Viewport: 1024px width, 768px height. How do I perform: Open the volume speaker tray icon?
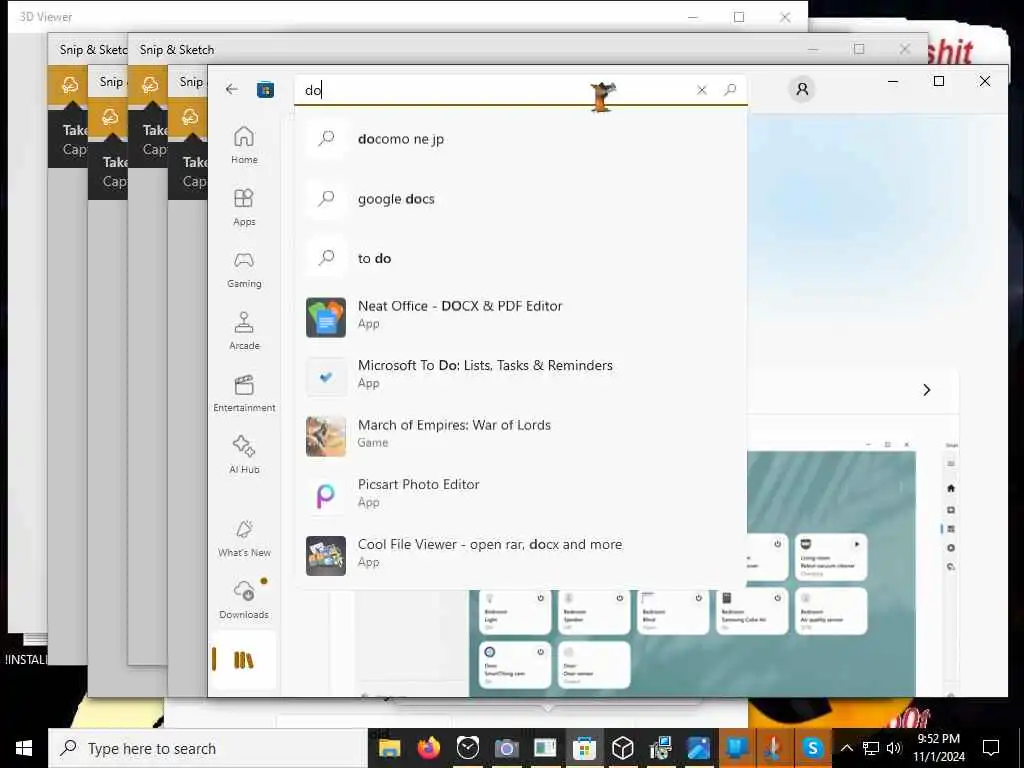coord(894,748)
